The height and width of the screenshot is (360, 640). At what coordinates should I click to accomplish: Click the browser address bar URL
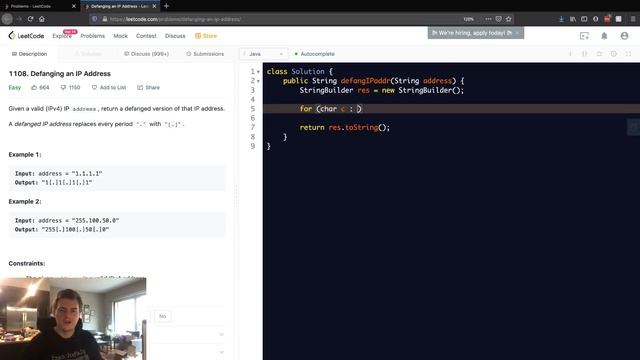[176, 19]
